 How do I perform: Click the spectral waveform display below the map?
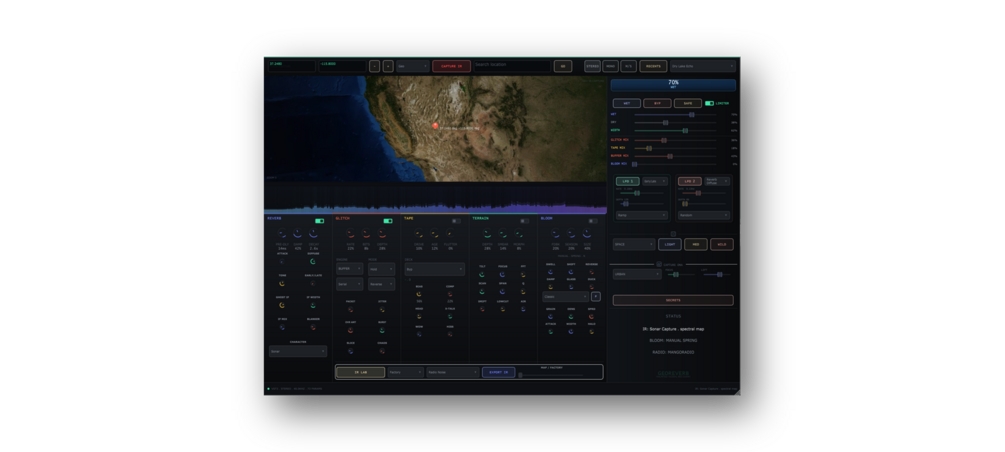pos(435,199)
